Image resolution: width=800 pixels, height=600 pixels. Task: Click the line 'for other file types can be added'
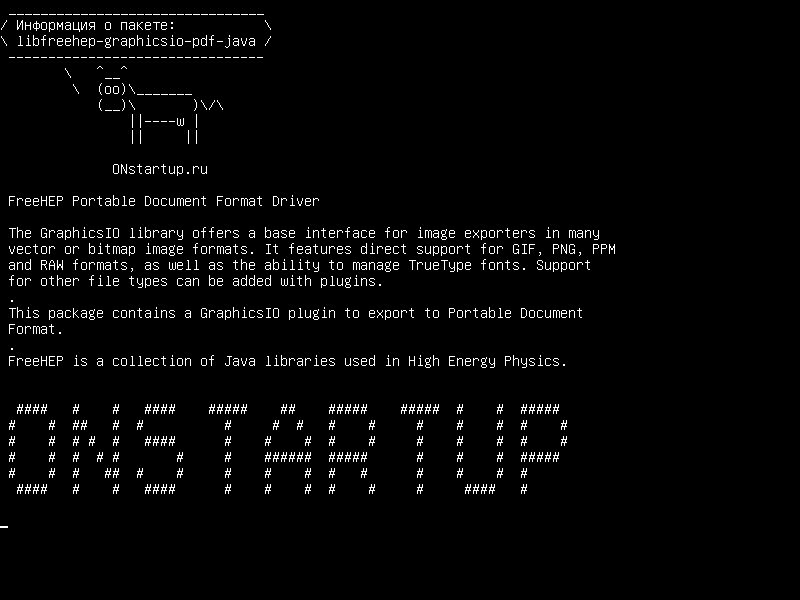195,281
